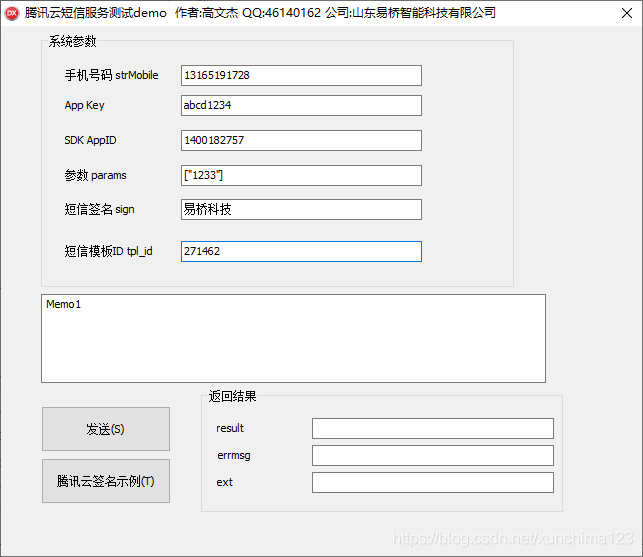Select the ext output field

(x=433, y=482)
